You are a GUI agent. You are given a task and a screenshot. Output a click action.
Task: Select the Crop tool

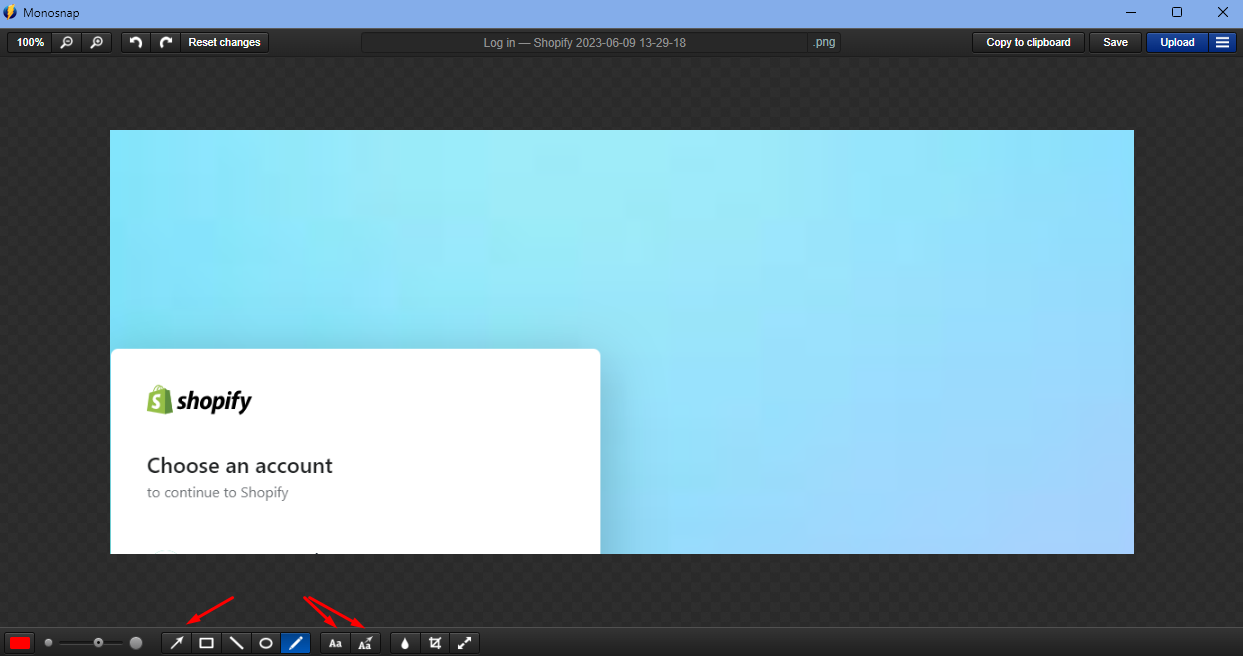tap(435, 643)
